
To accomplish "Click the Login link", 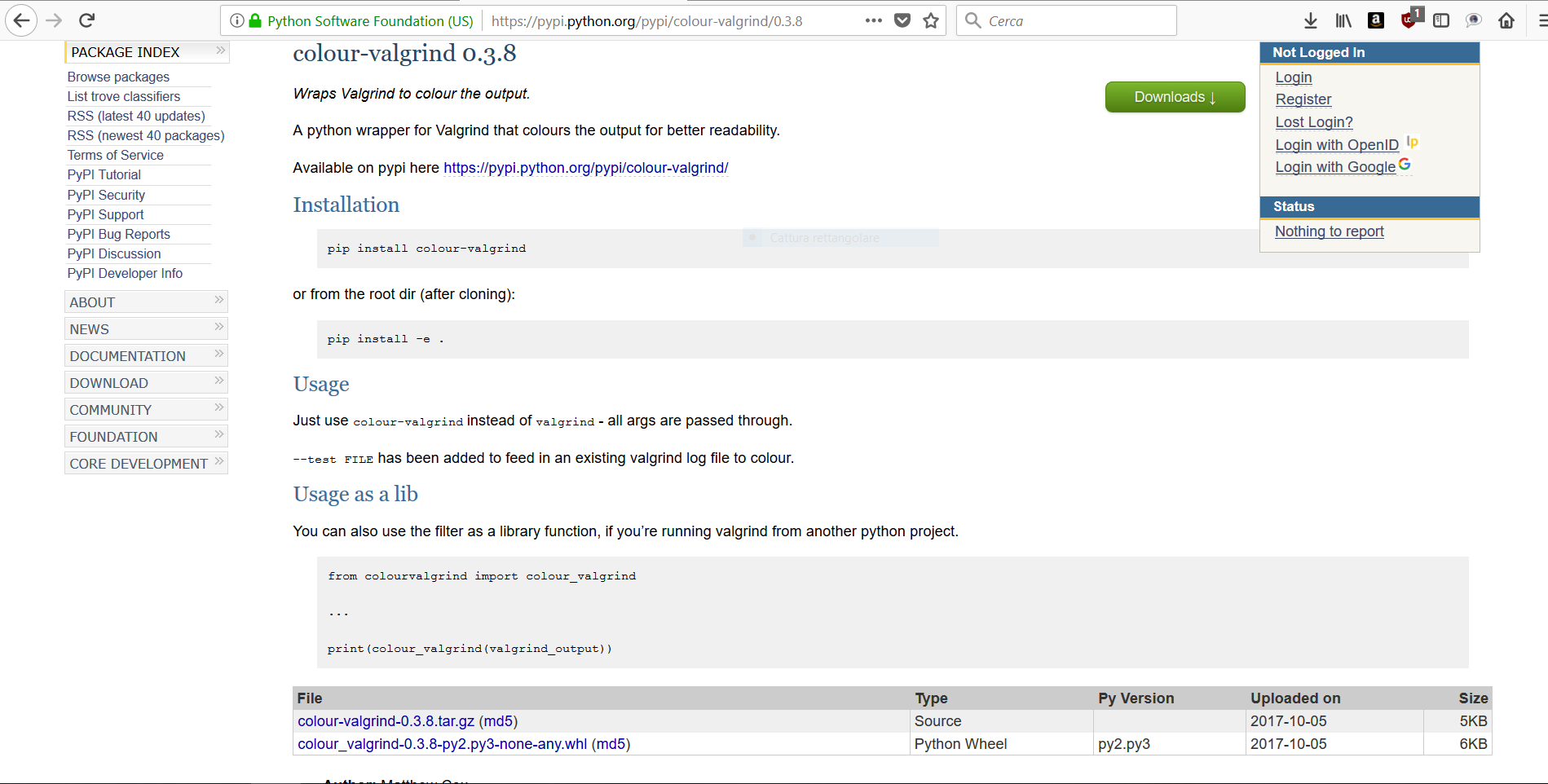I will coord(1294,77).
